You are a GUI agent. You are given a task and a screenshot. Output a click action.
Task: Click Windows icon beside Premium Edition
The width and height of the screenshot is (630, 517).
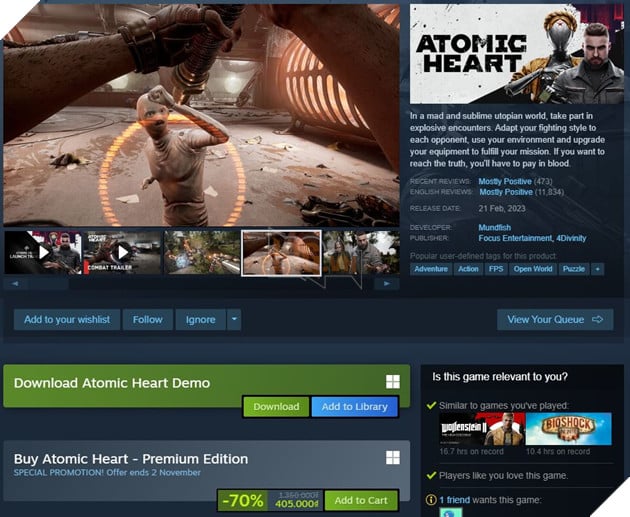point(393,457)
